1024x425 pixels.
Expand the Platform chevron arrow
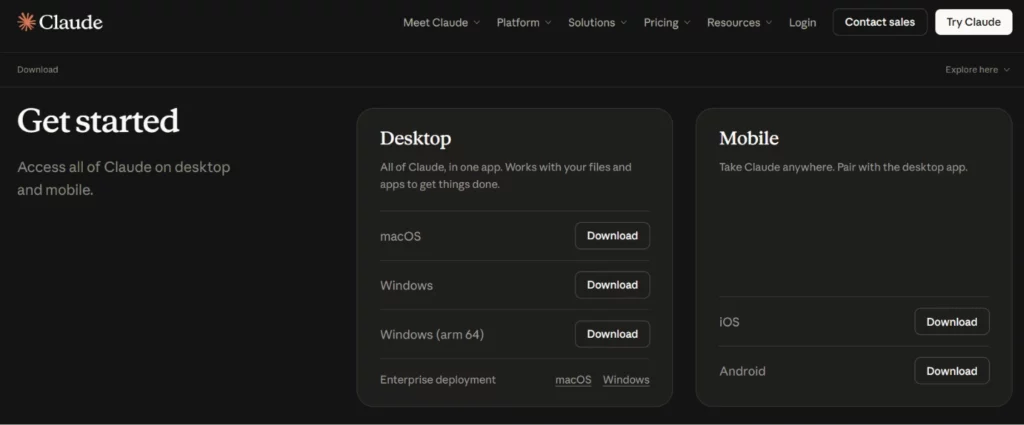pos(548,23)
